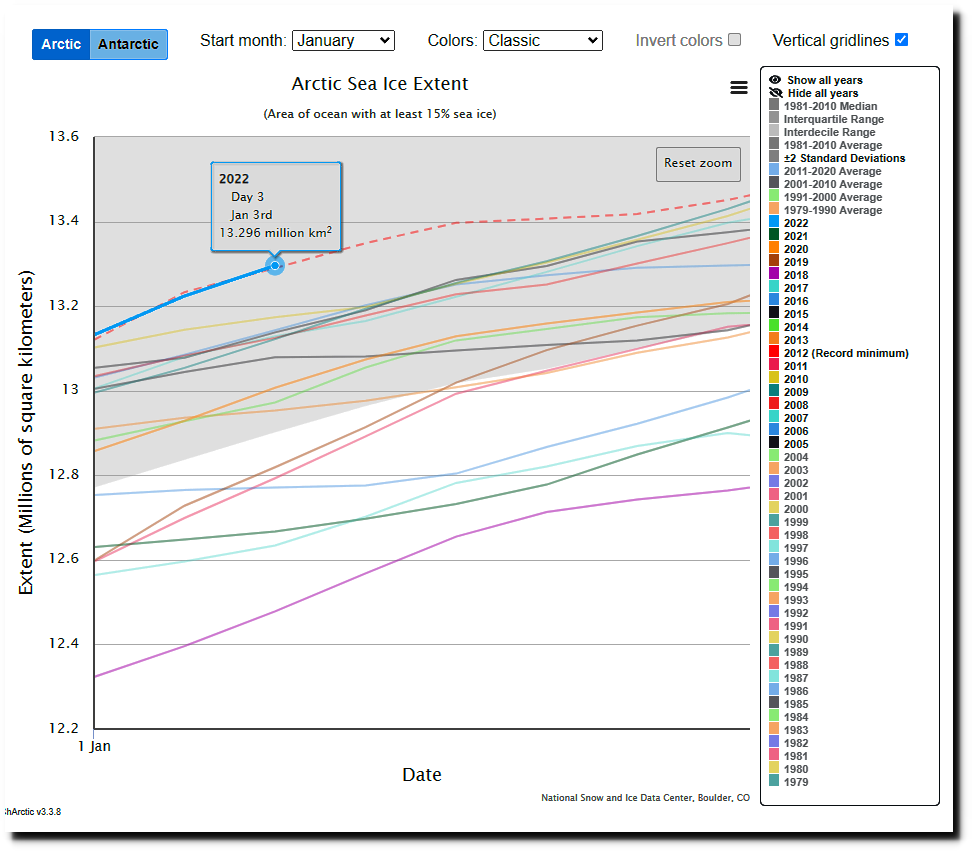This screenshot has width=972, height=851.
Task: Open the Colors scheme dropdown
Action: click(x=542, y=41)
